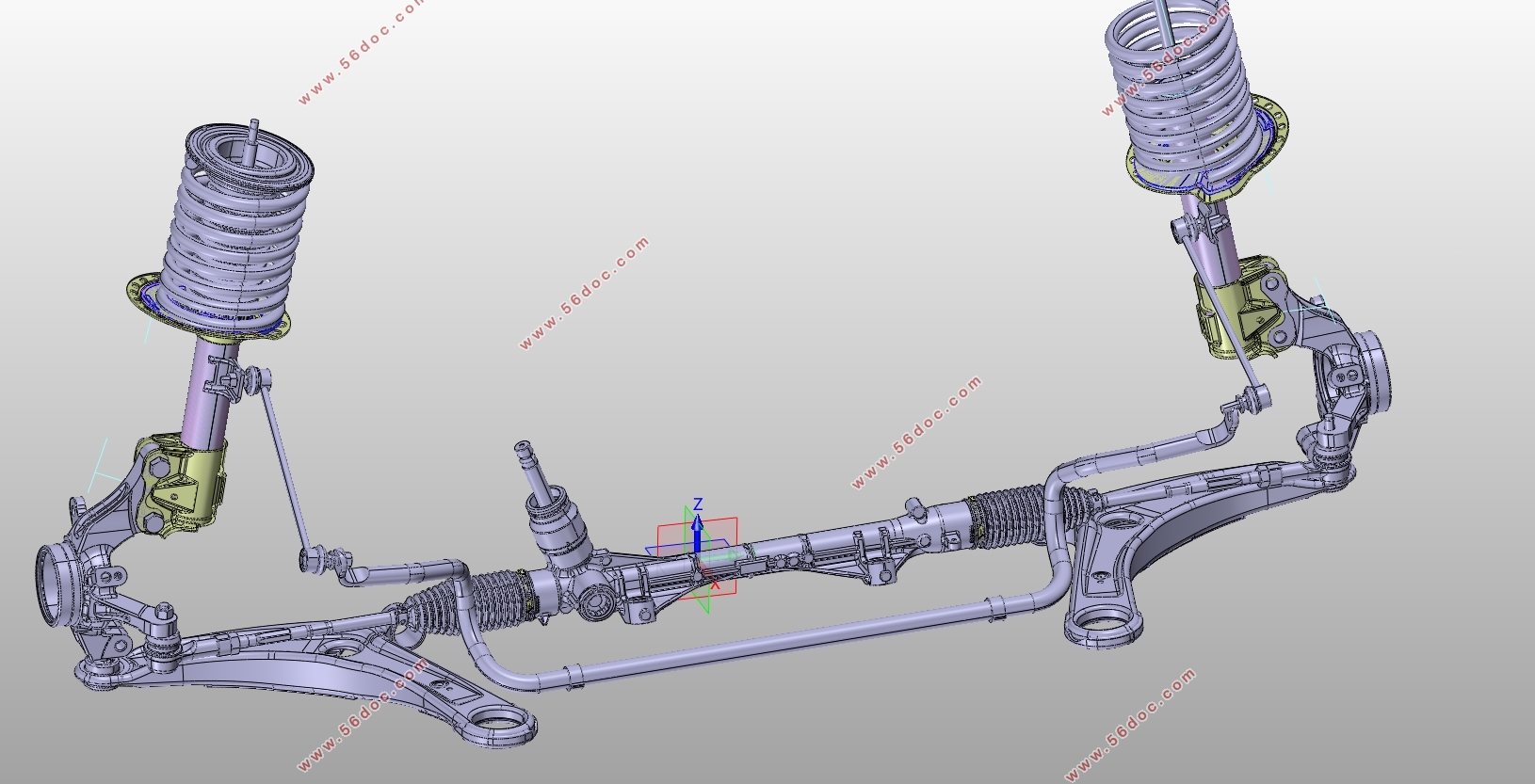Click the red X axis label on the triad
The height and width of the screenshot is (784, 1535).
pos(716,586)
